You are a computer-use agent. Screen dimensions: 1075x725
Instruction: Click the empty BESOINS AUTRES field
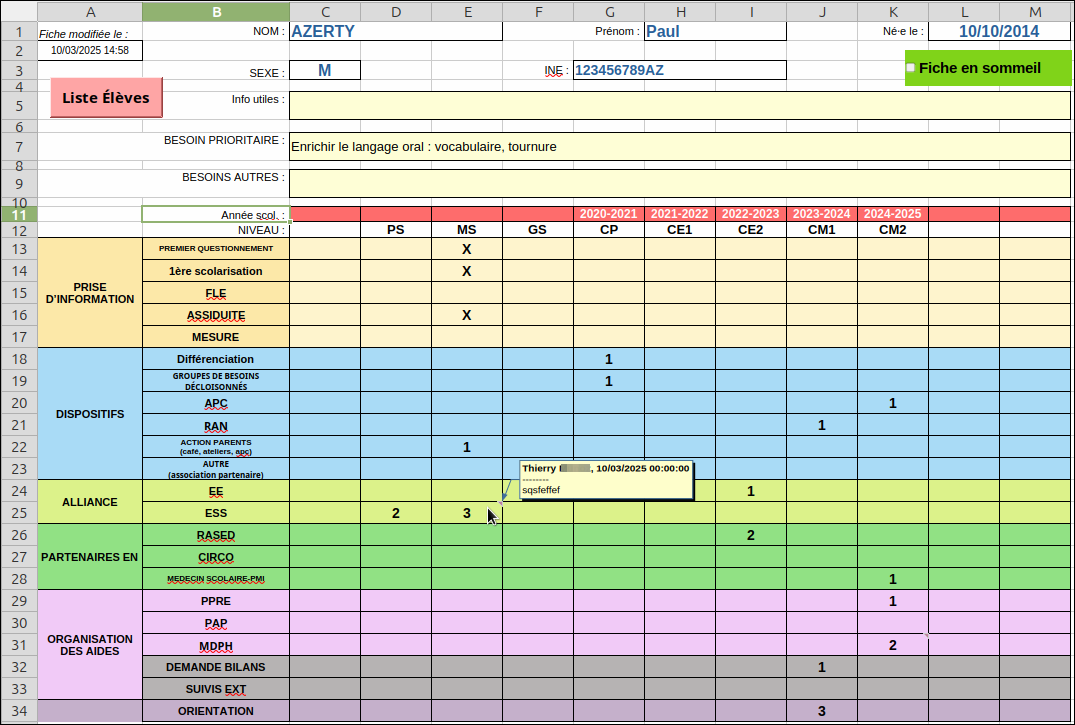pos(679,183)
